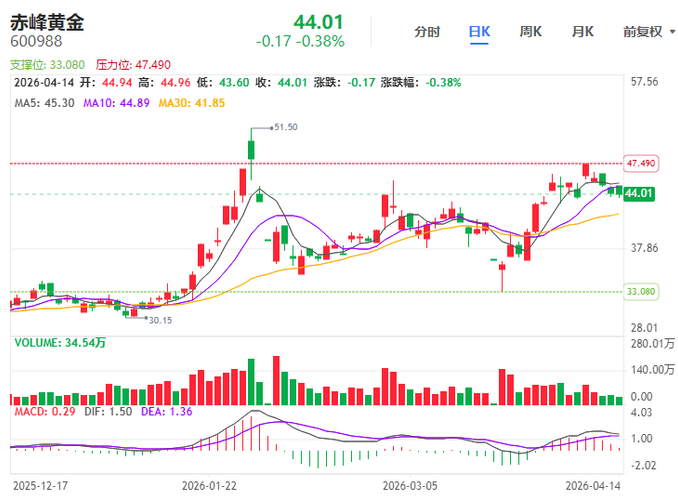
Task: Click the MA30: 41.85 indicator label
Action: 192,103
